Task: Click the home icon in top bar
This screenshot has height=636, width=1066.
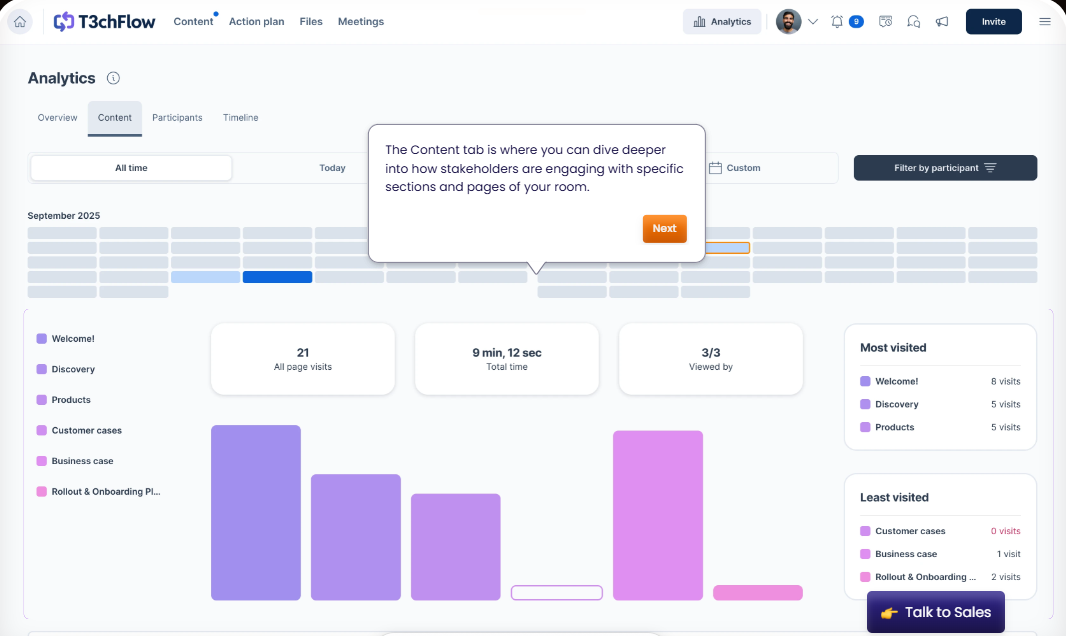Action: 20,22
